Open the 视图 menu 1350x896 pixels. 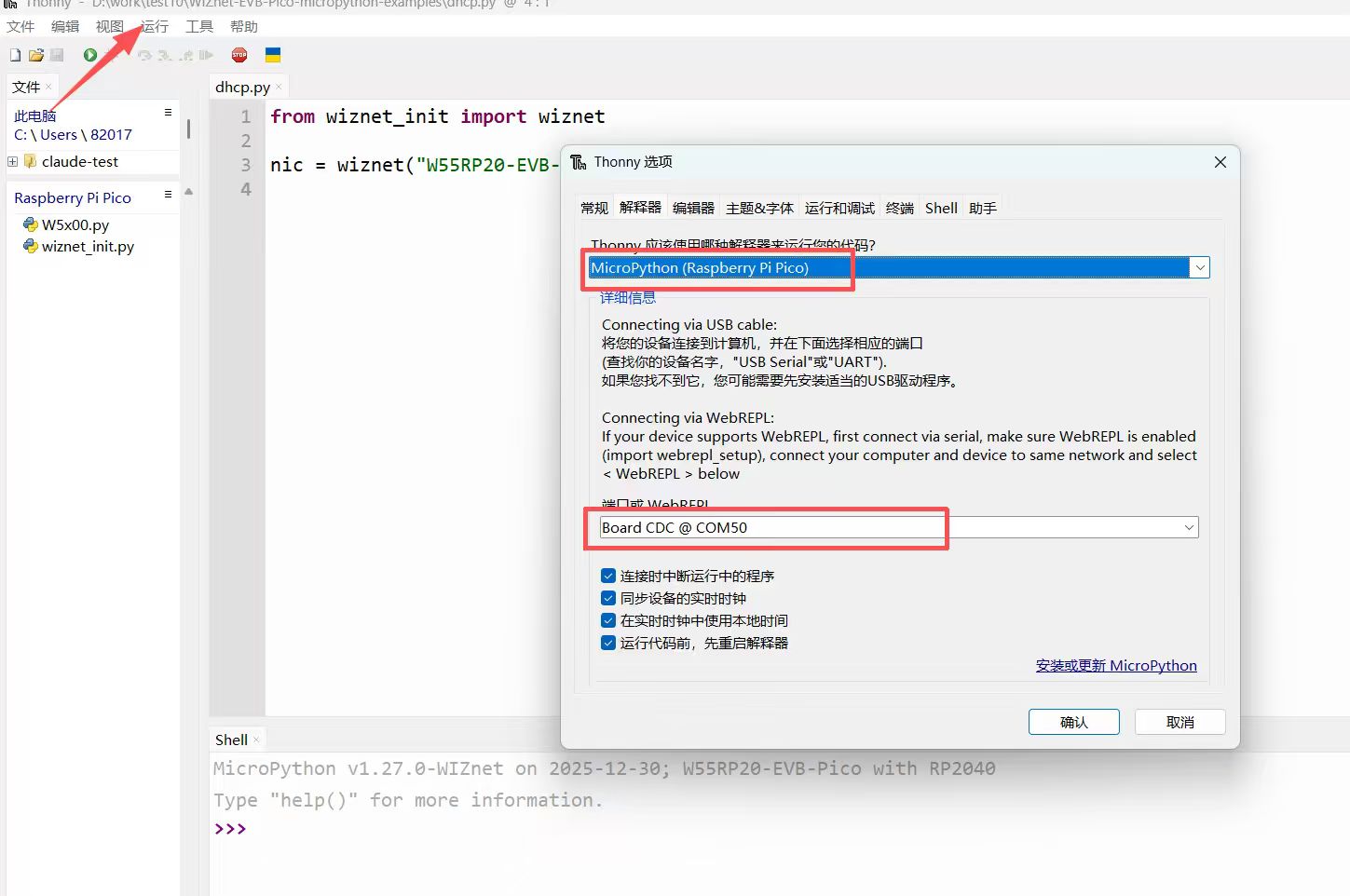point(110,27)
